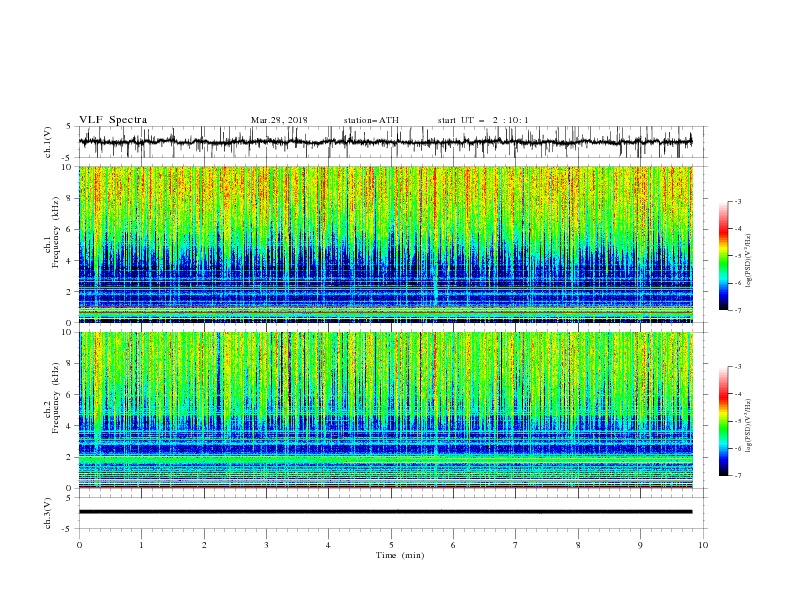Click the ch.3 flat black voltage trace
Viewport: 792px width, 612px height.
coord(385,512)
